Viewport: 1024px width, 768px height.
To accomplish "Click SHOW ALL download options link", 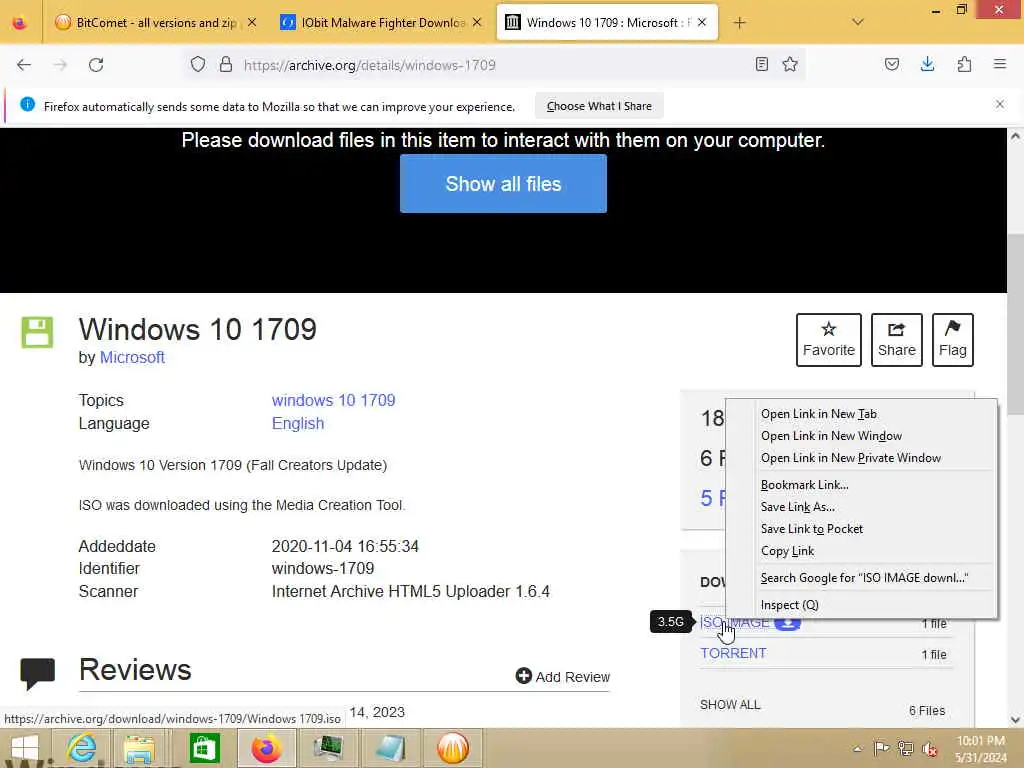I will (x=730, y=705).
